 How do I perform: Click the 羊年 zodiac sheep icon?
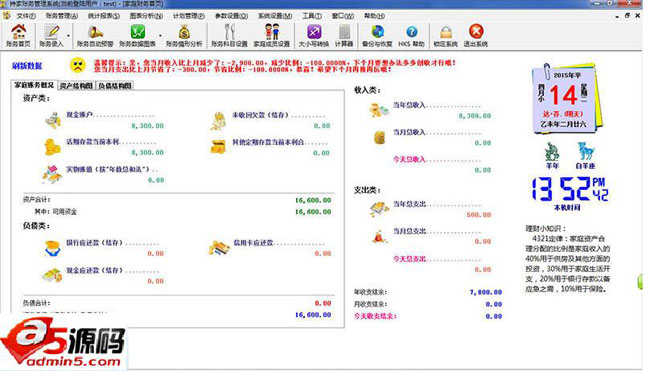(552, 152)
